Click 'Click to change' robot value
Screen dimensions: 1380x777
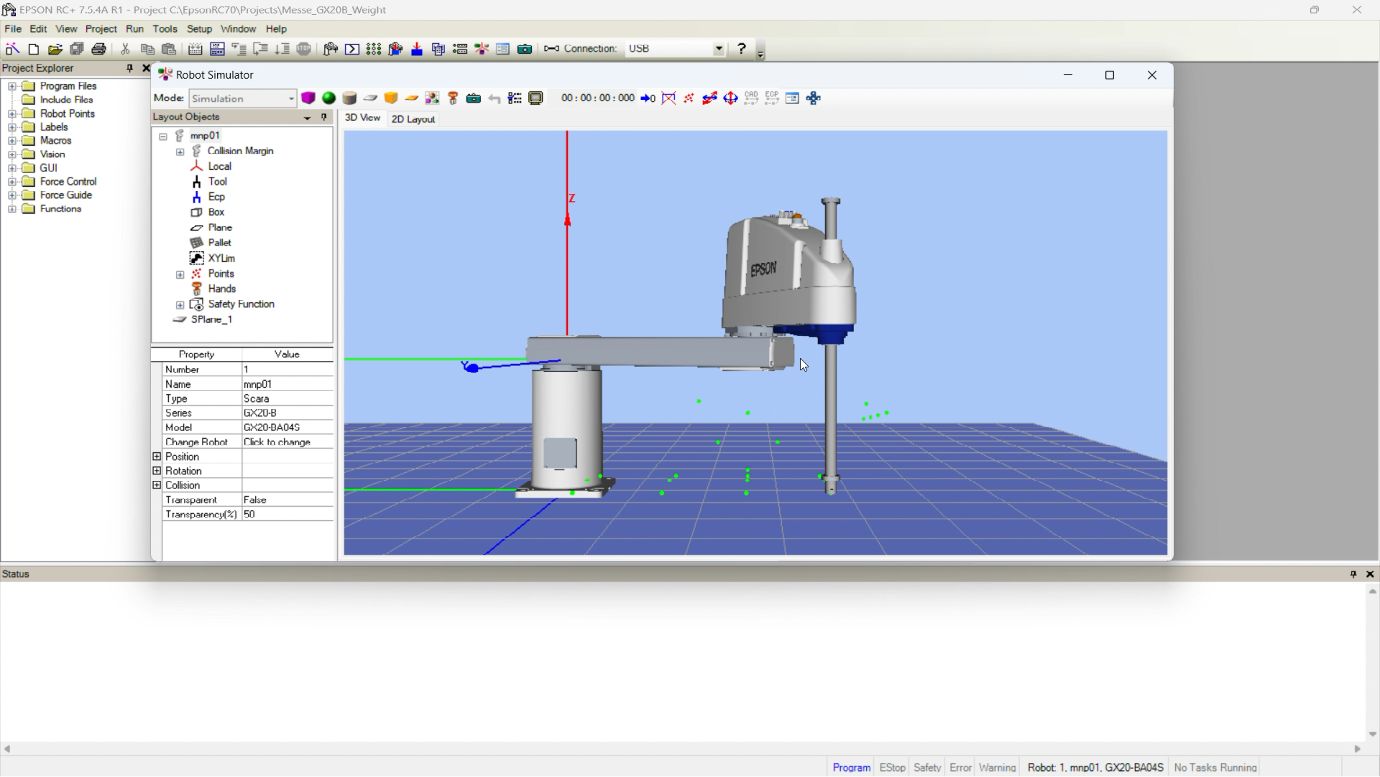coord(287,442)
